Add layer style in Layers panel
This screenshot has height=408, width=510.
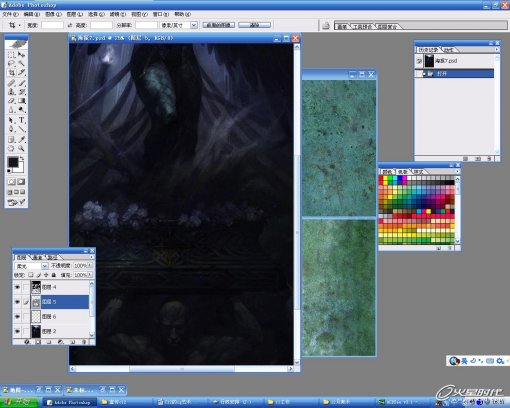(x=27, y=342)
